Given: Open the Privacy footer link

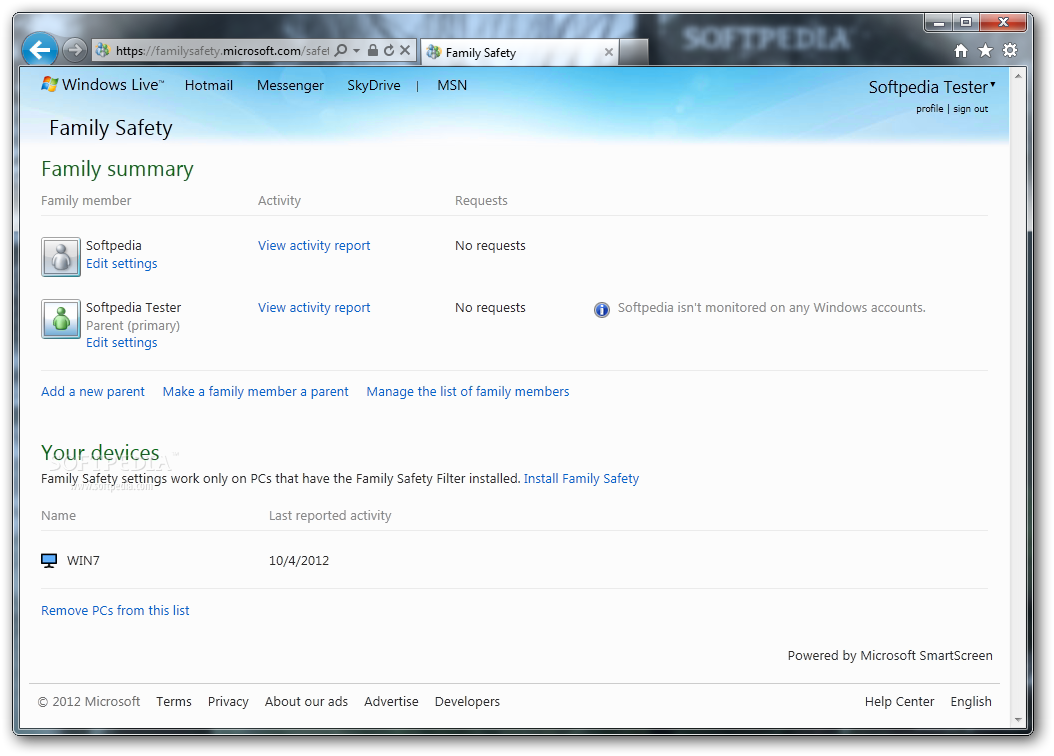Looking at the screenshot, I should click(x=228, y=701).
